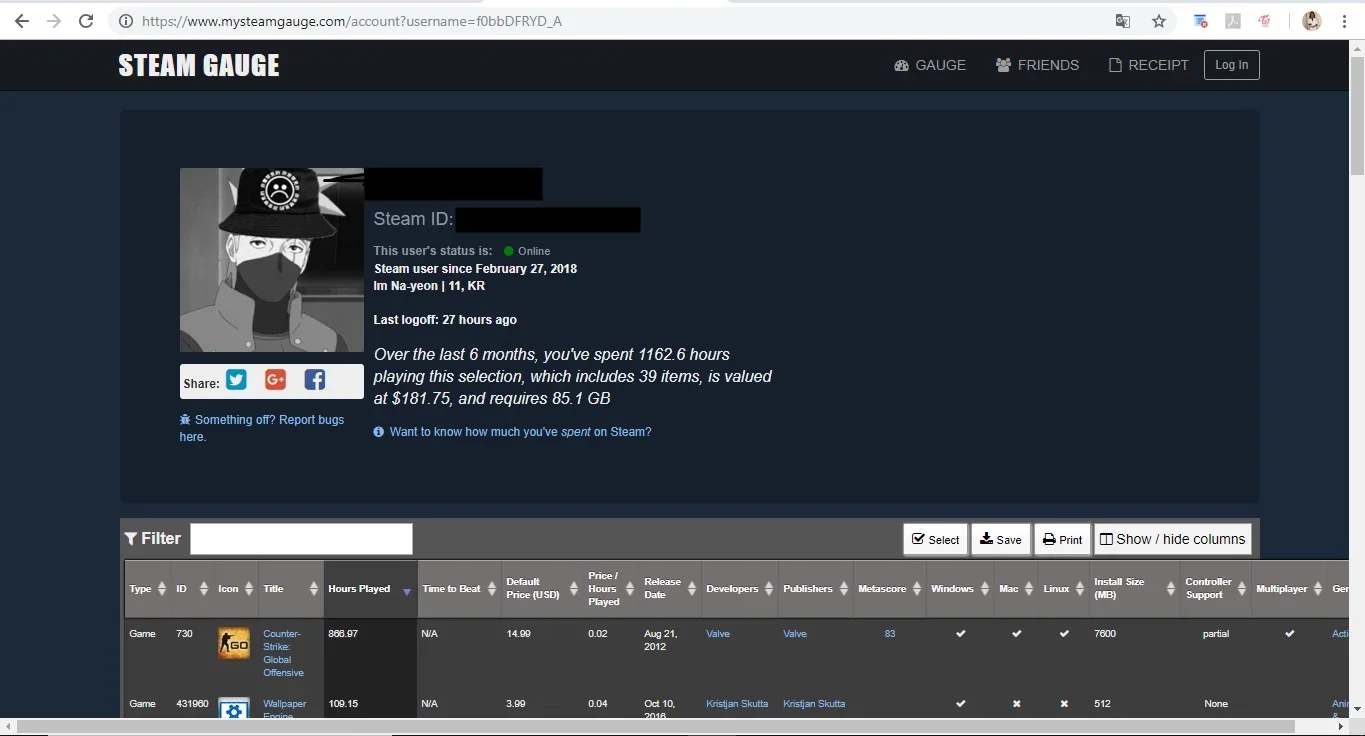
Task: Click the Counter-Strike game icon
Action: click(x=234, y=644)
